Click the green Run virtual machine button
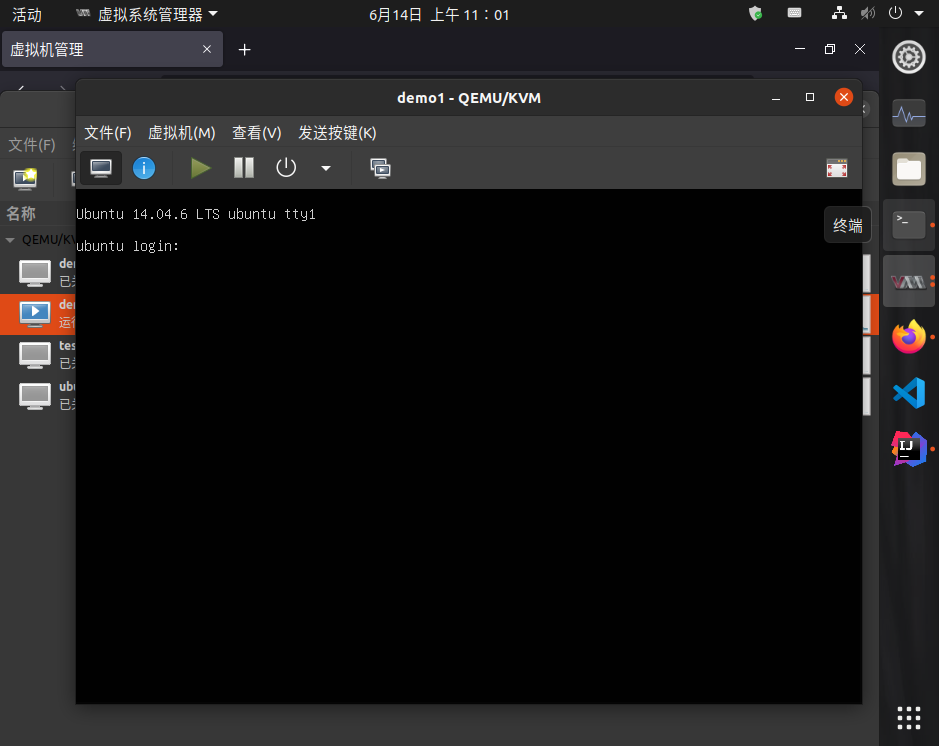This screenshot has height=746, width=939. pos(200,168)
